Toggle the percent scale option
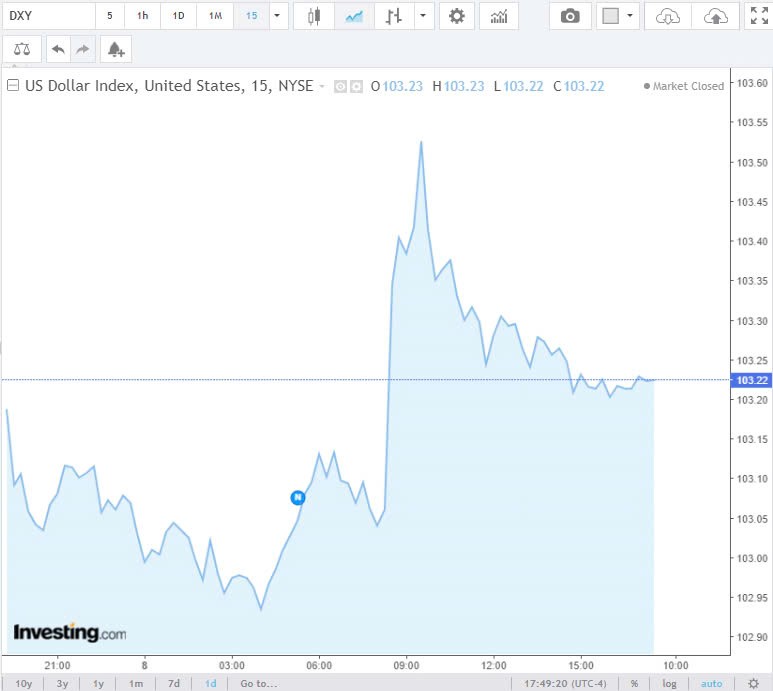 click(634, 683)
